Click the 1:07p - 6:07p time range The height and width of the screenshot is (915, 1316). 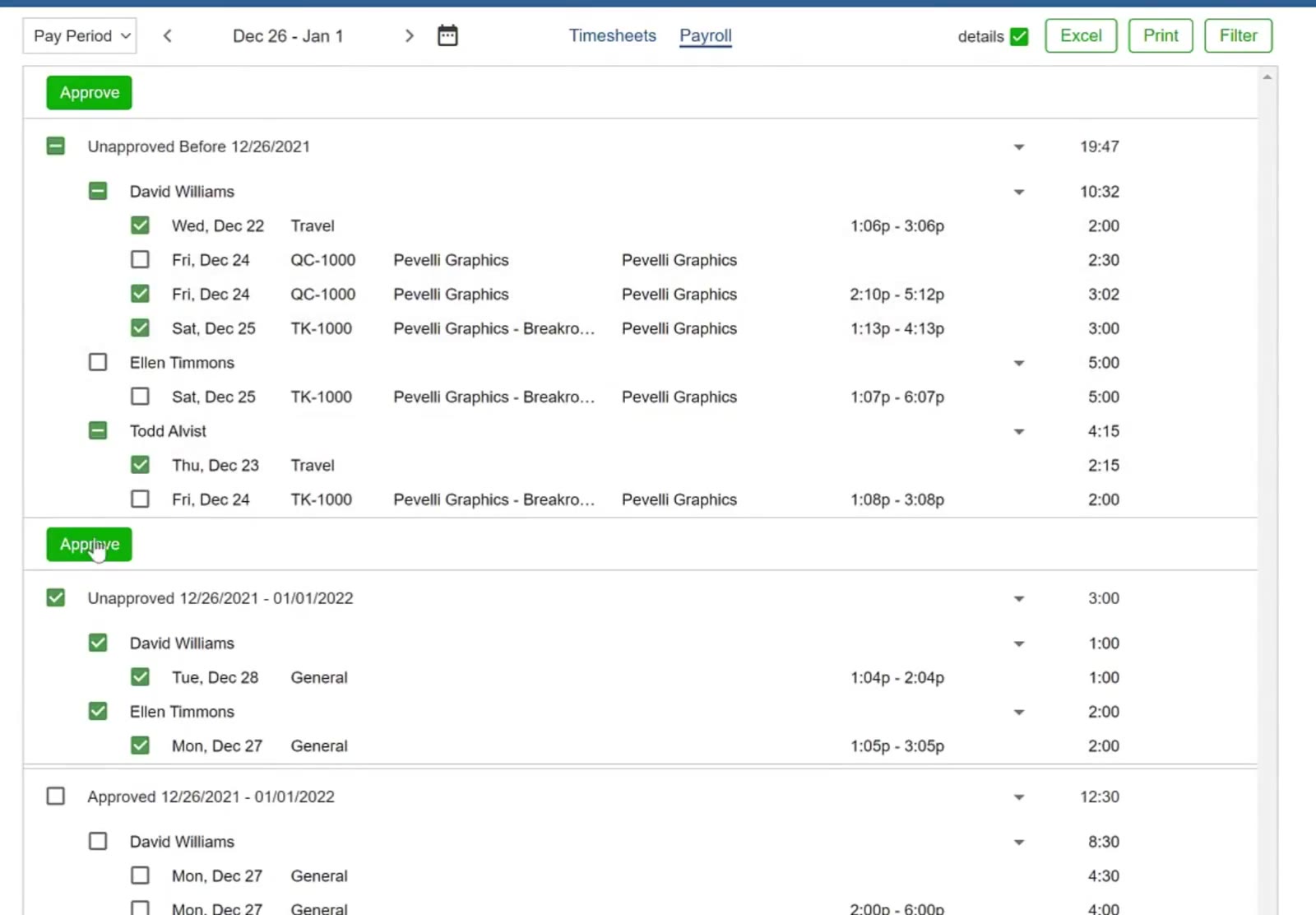897,397
